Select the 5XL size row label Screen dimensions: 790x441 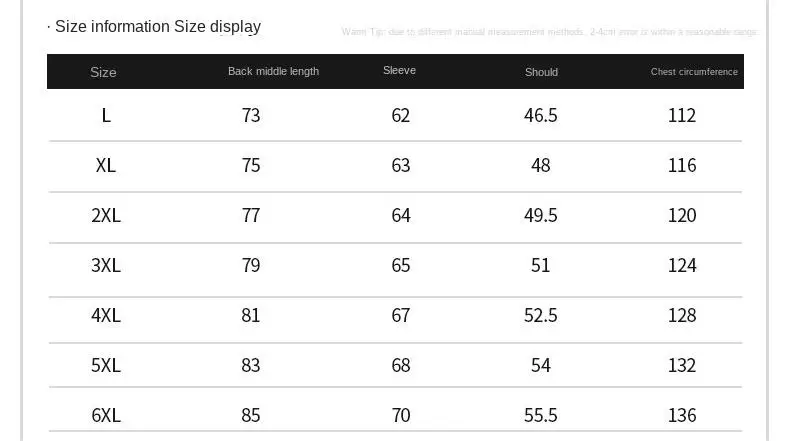[x=106, y=365]
